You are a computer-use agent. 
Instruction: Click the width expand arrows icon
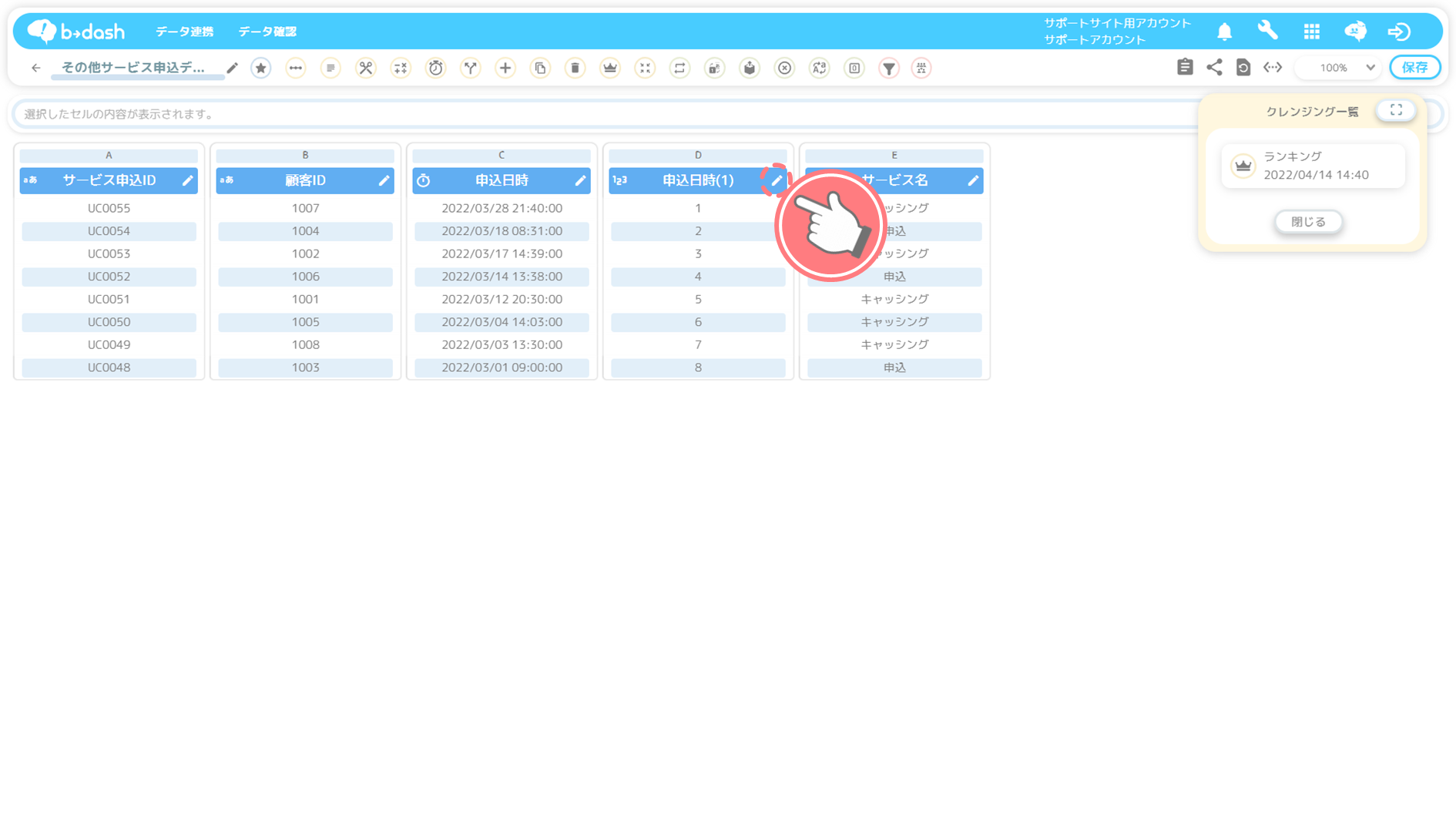coord(1273,67)
